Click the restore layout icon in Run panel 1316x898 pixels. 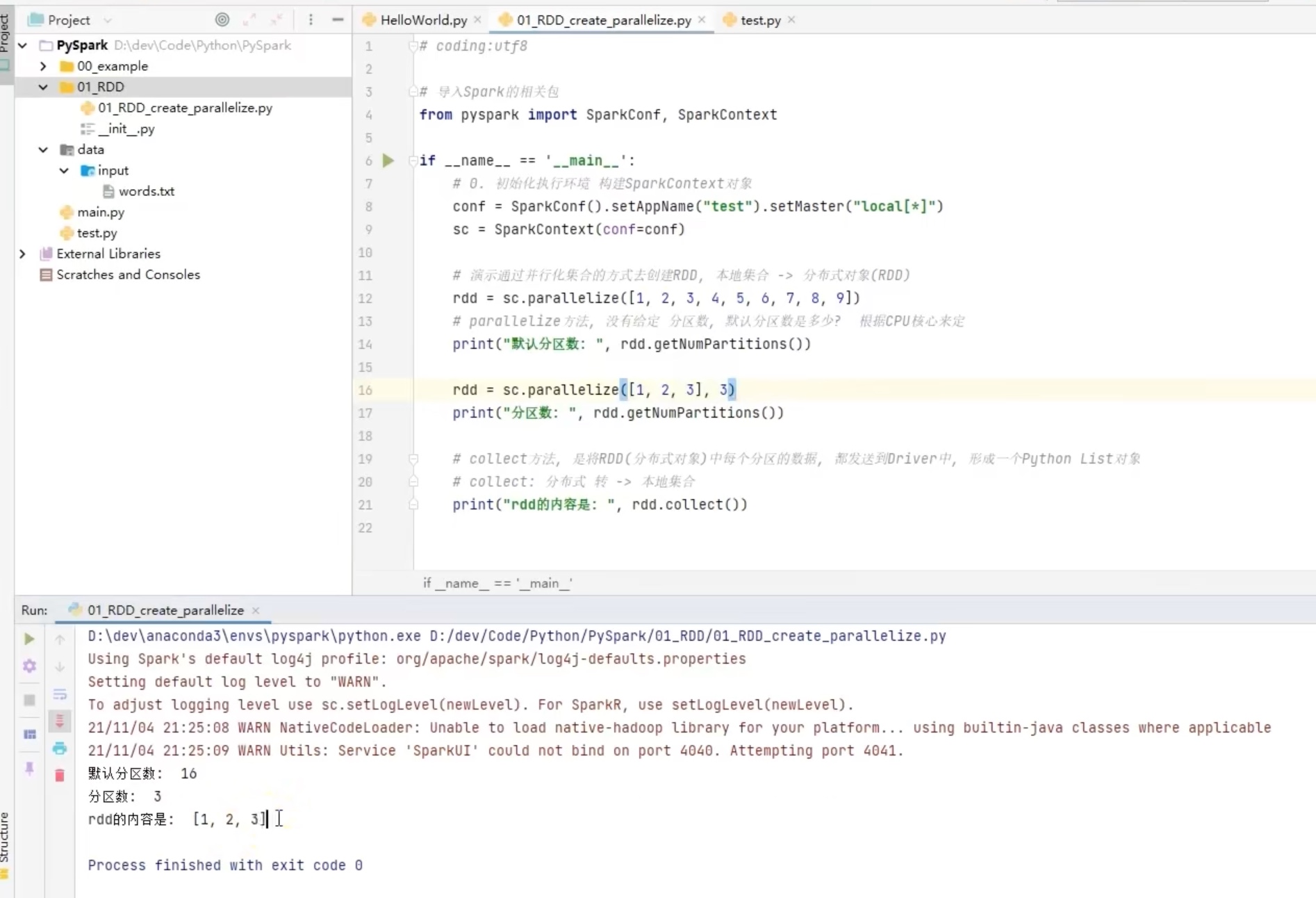pos(29,734)
